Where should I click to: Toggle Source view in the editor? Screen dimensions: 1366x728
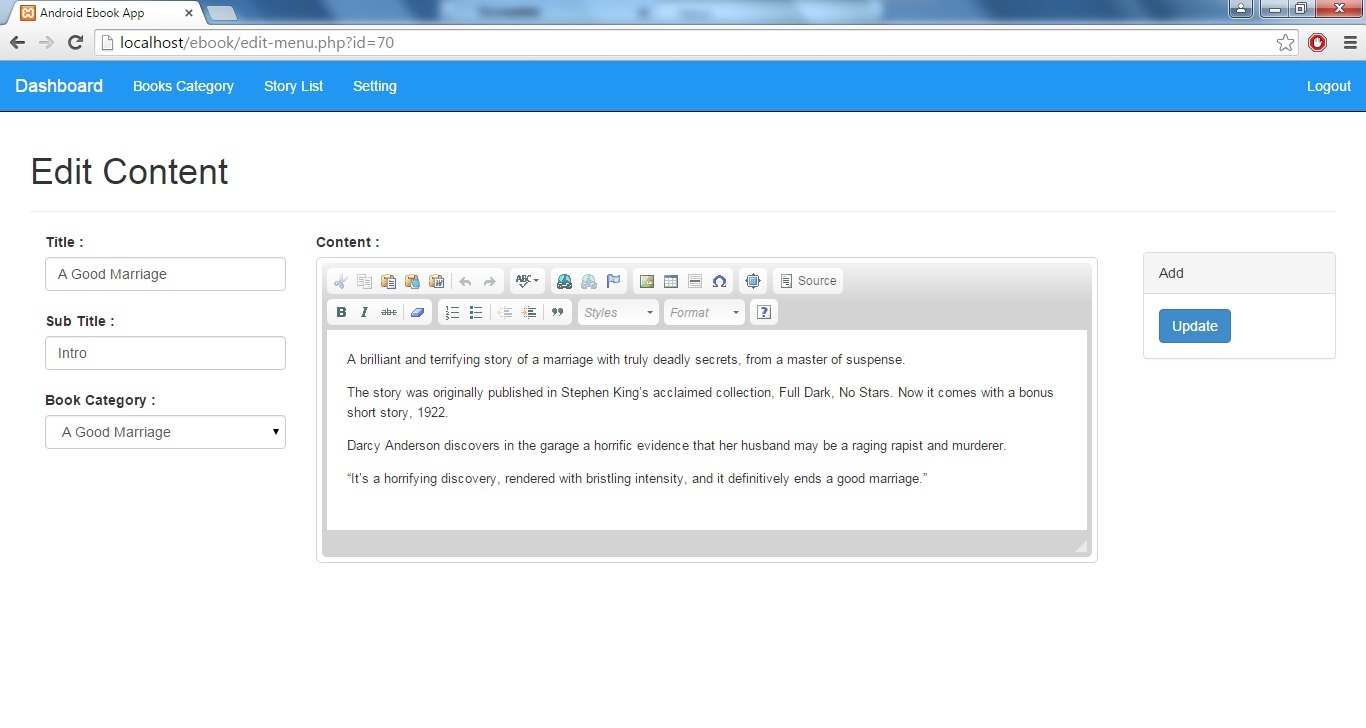[808, 281]
